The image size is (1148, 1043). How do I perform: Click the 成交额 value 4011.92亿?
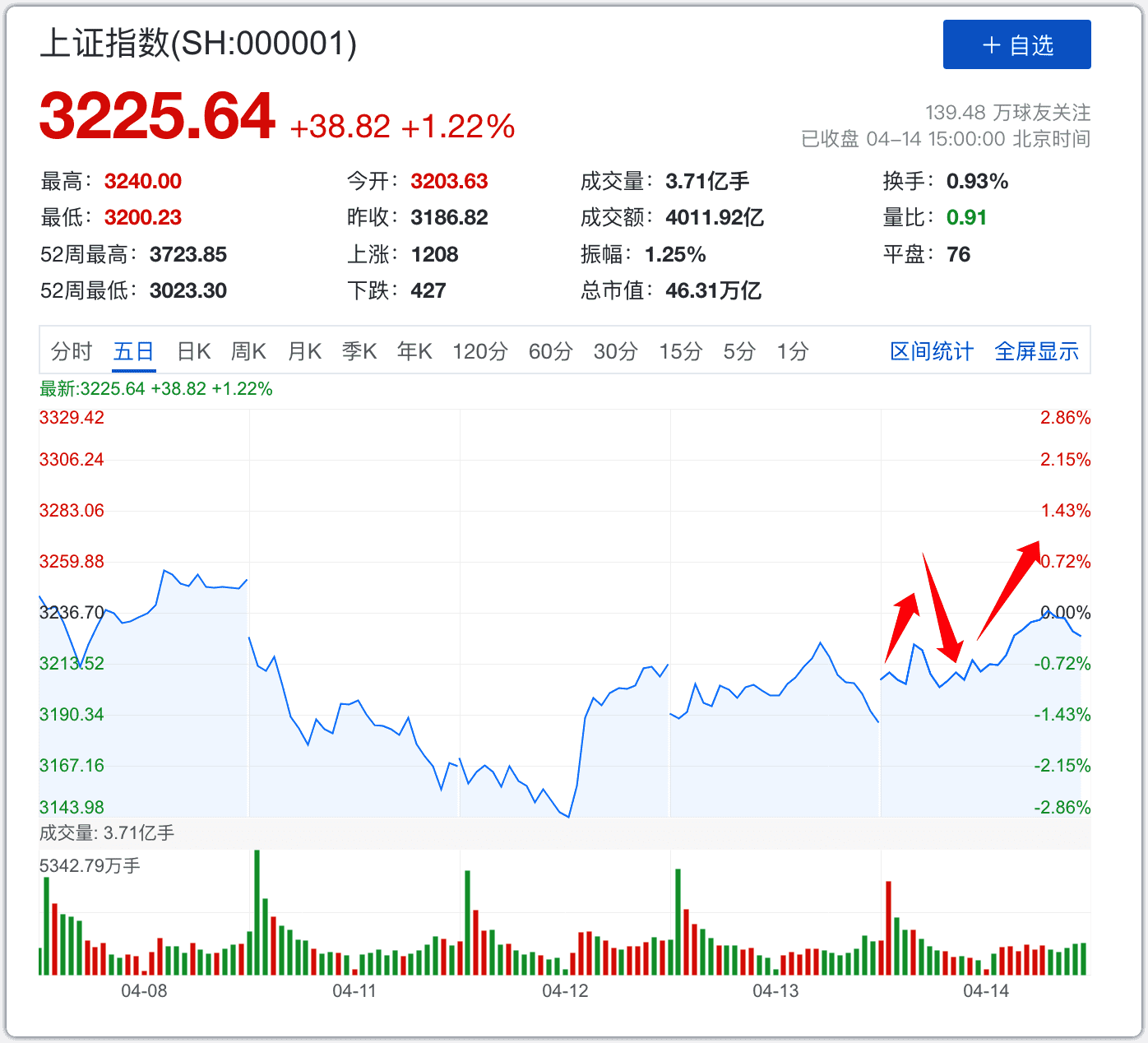point(715,217)
